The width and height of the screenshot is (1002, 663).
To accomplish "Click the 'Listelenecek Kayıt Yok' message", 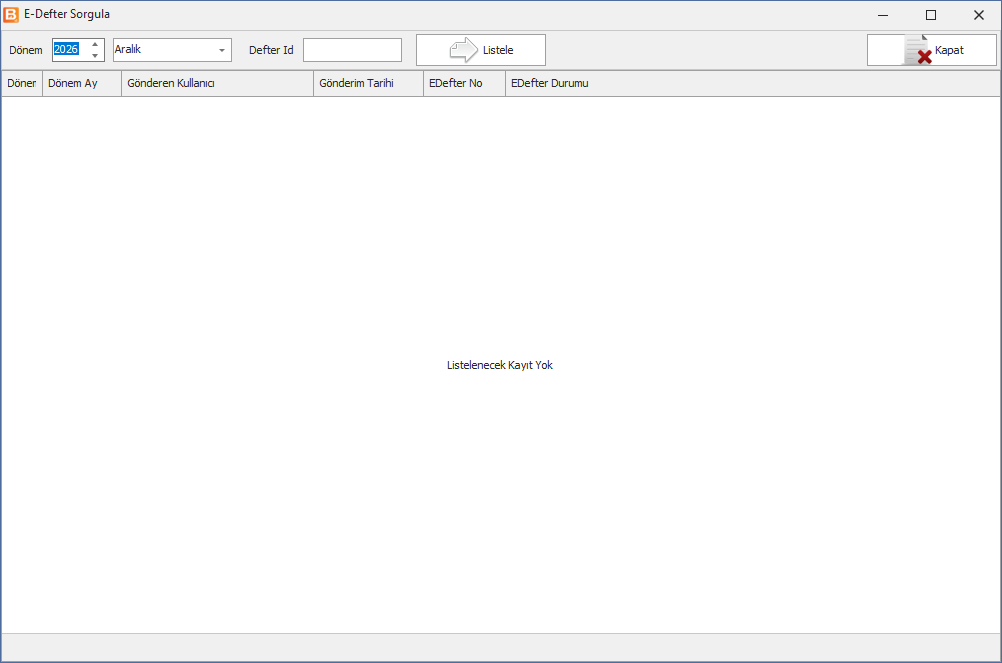I will point(500,365).
